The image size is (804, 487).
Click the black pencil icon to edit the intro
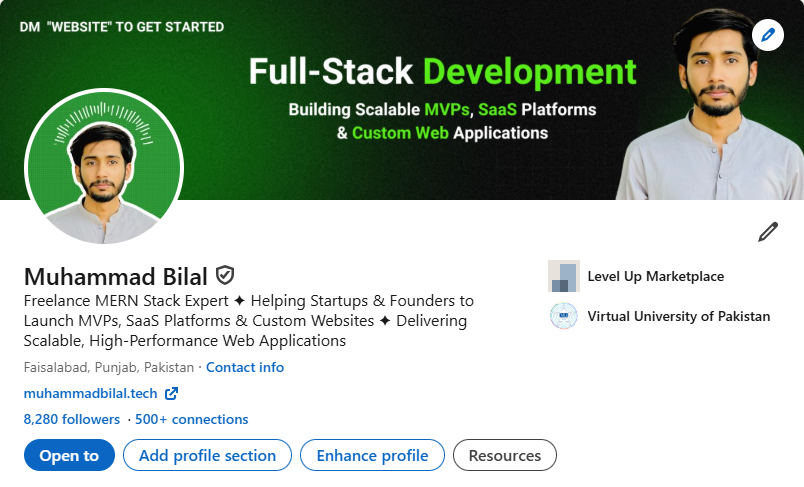click(768, 232)
